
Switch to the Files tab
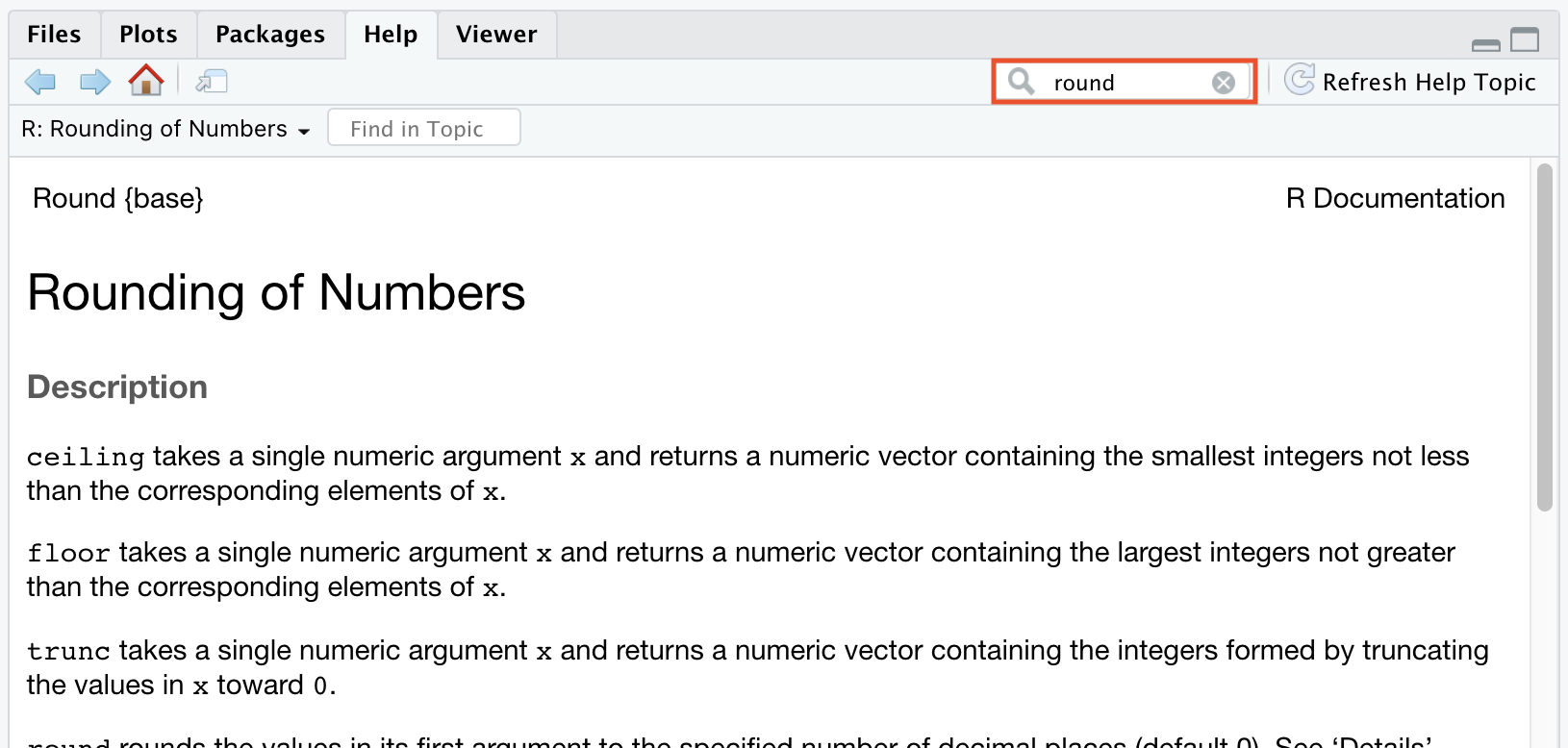(x=54, y=35)
